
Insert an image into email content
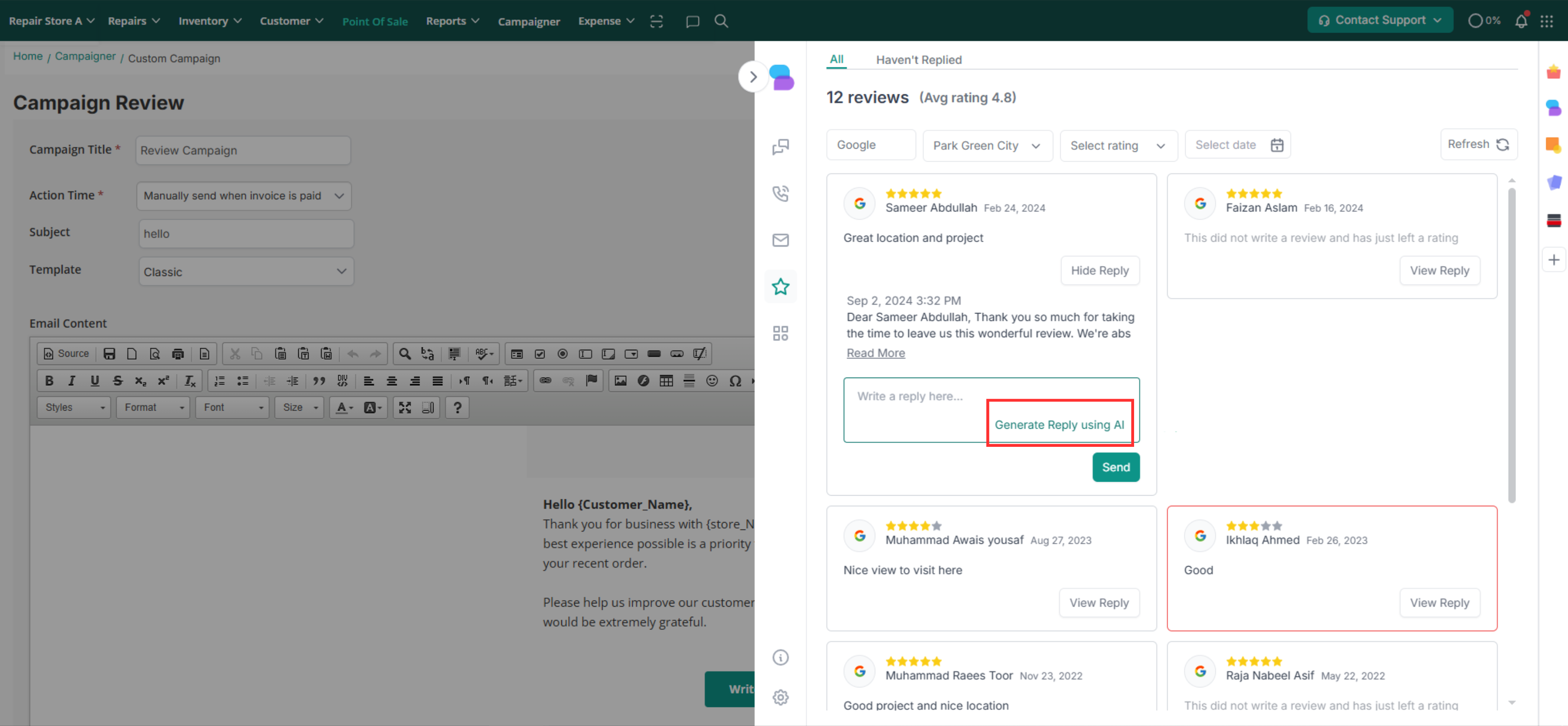620,381
